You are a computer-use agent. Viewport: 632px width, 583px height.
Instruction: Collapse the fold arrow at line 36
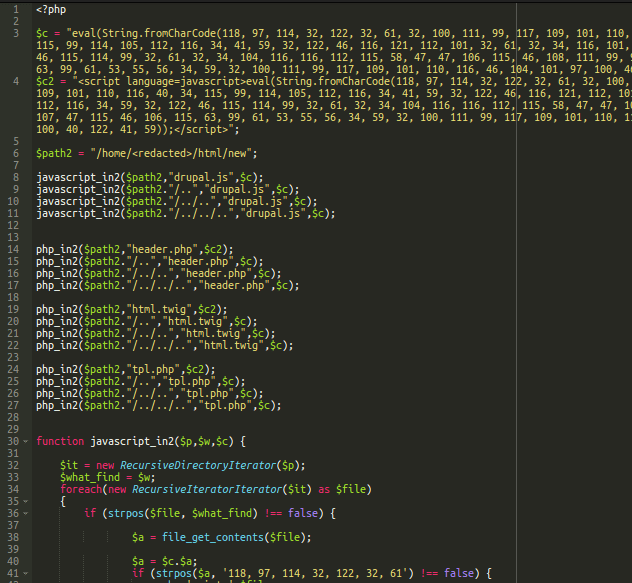tap(26, 514)
